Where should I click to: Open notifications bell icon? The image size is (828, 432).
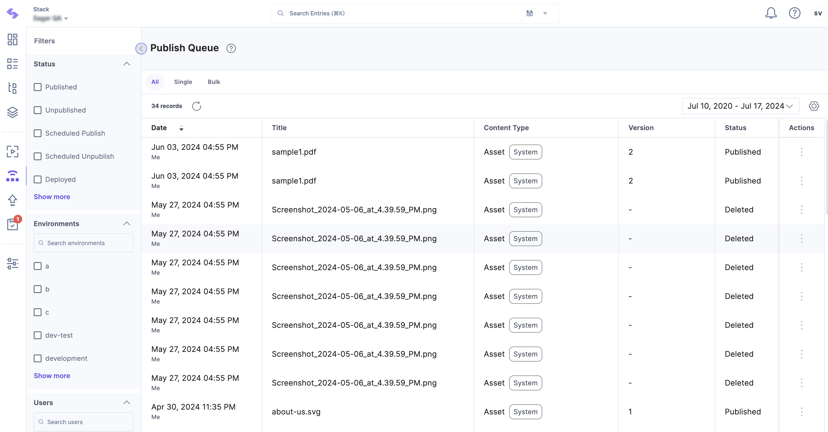click(x=771, y=13)
